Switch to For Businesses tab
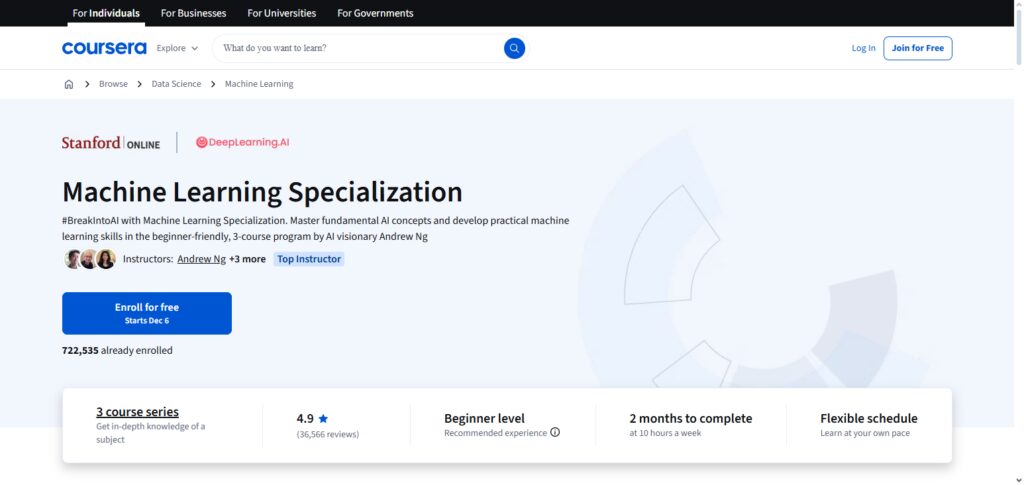Screen dimensions: 1024x485 (193, 13)
